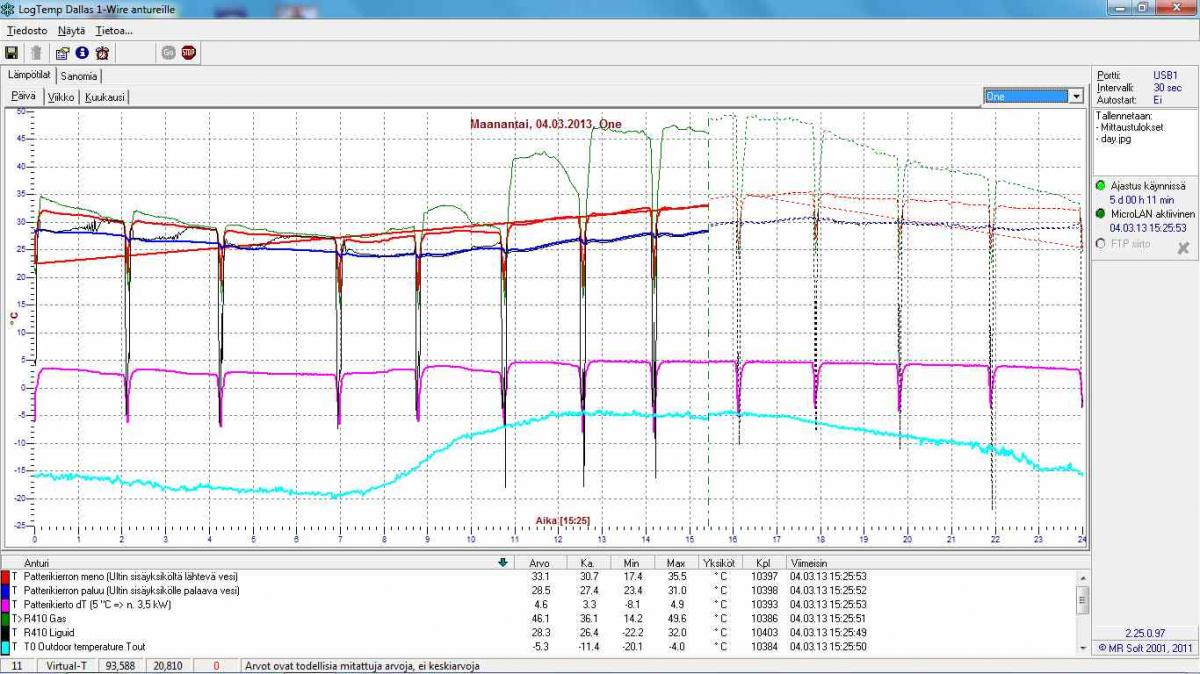Sort by the Kpl column header
The height and width of the screenshot is (674, 1200).
764,563
